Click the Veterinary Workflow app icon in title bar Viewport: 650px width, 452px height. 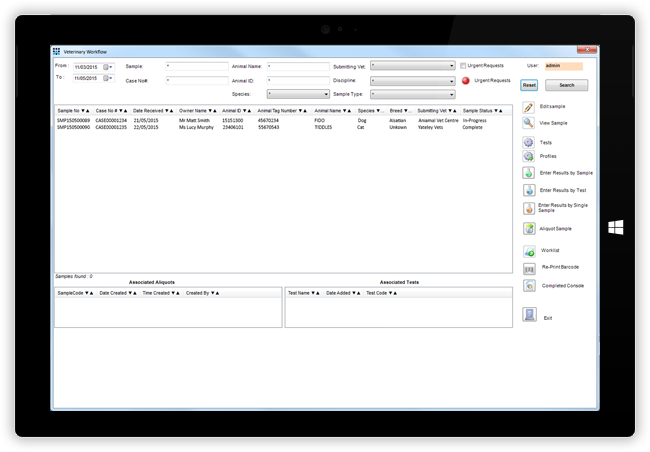[x=56, y=51]
